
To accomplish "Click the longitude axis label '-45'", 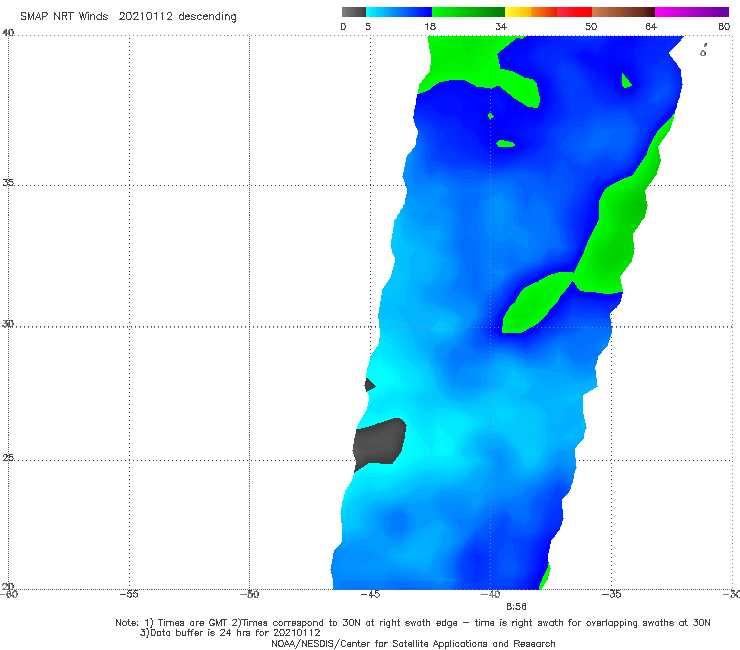I will tap(370, 594).
